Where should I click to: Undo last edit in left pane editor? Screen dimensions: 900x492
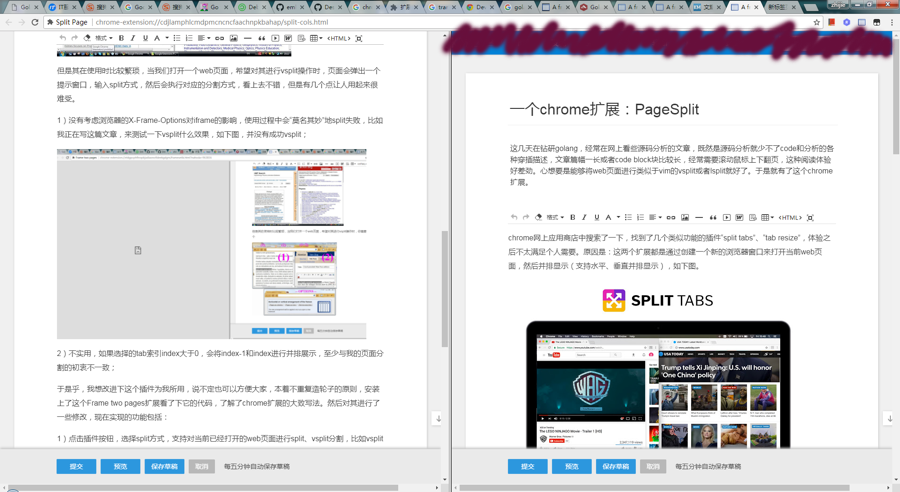(63, 38)
